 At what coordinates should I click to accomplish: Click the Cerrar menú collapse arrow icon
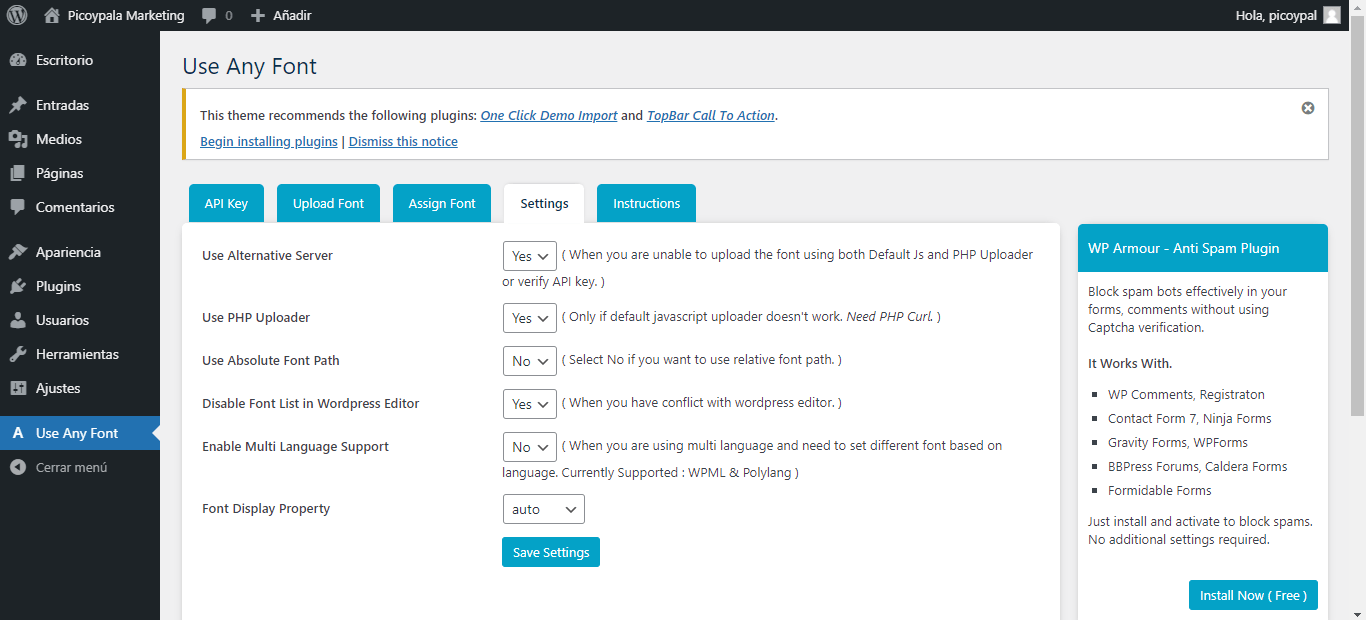18,467
